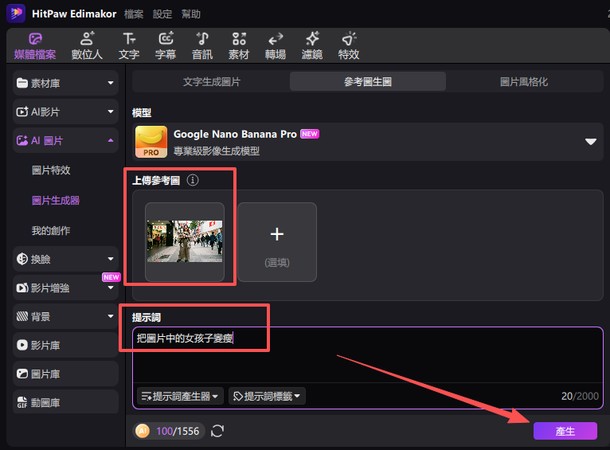The image size is (610, 450).
Task: Open 圖片庫 image library
Action: pos(65,374)
